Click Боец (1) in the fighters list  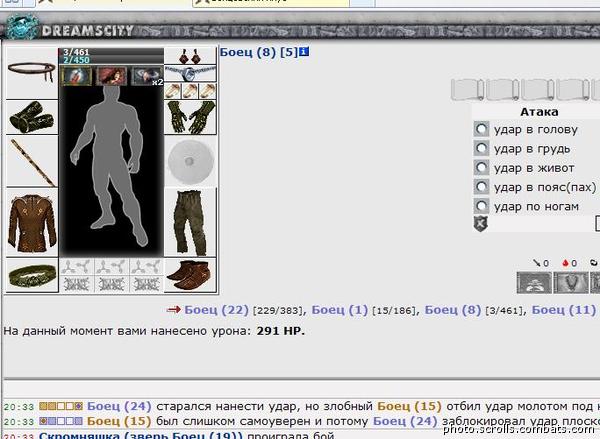click(340, 310)
